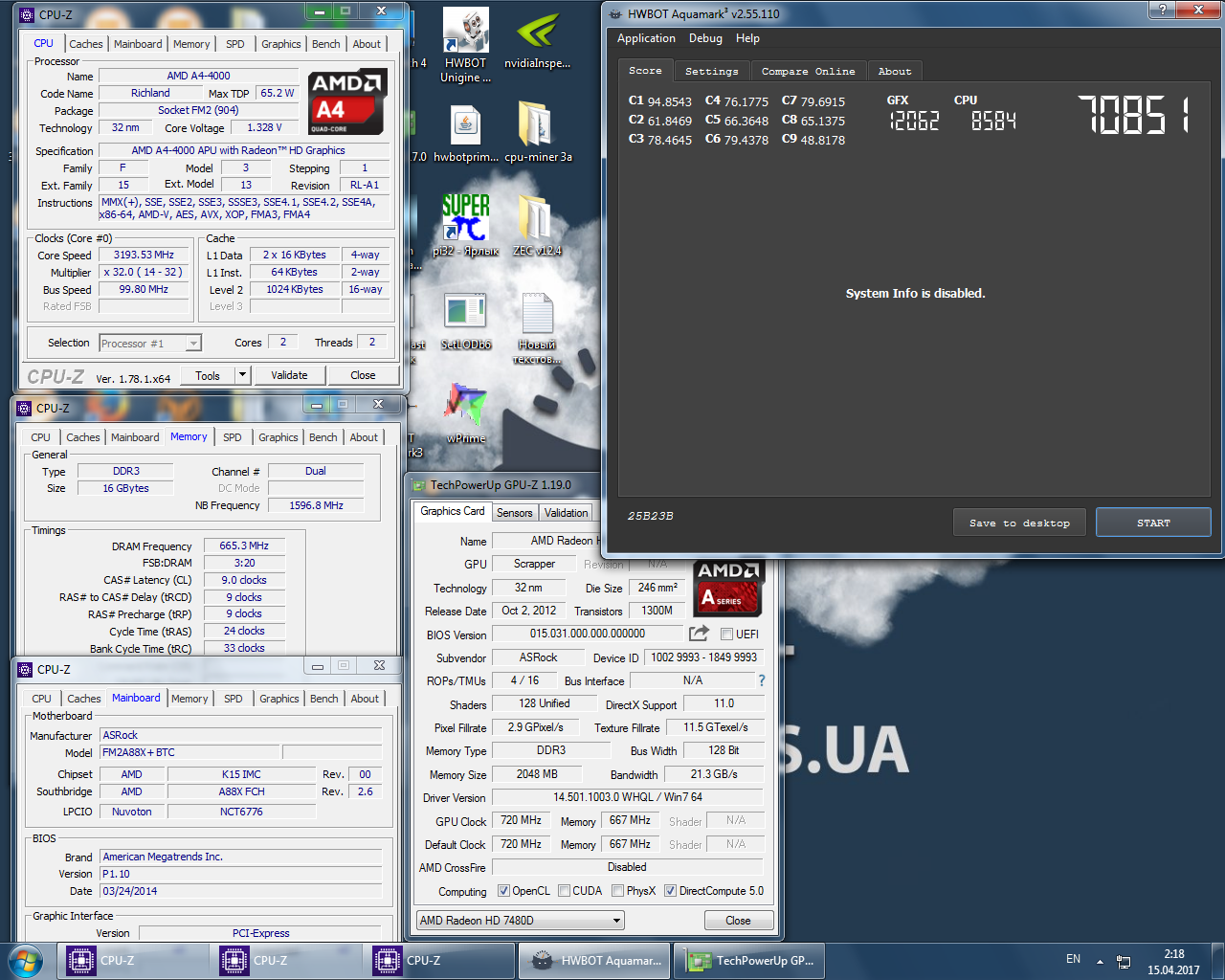Open HWBOT Unigine desktop shortcut
This screenshot has height=980, width=1225.
pyautogui.click(x=465, y=45)
